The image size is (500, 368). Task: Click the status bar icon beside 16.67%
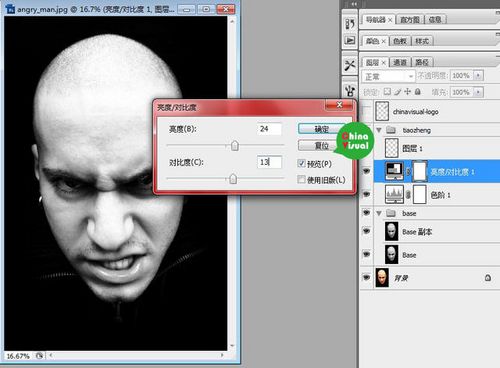[39, 356]
